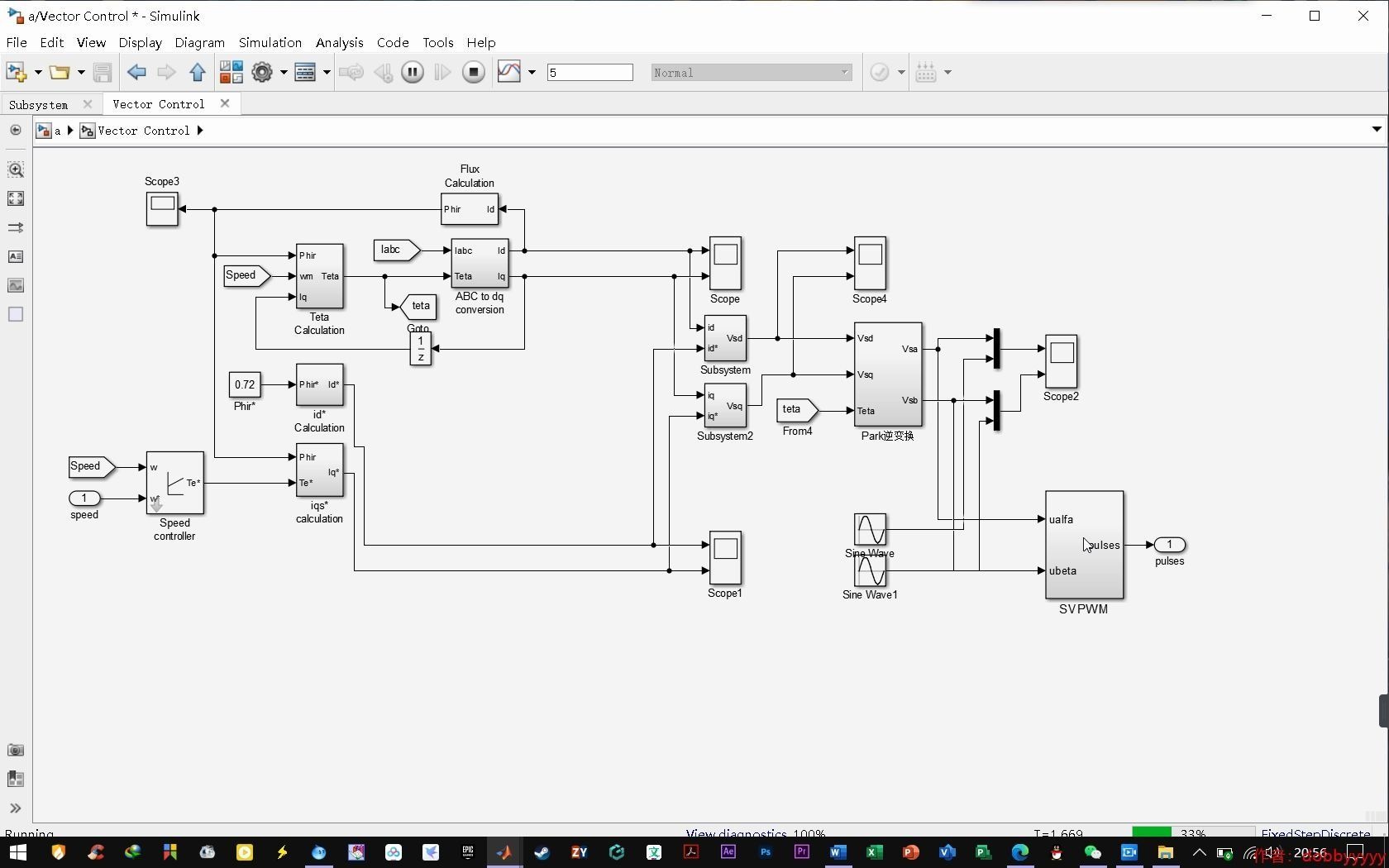Click the Pause simulation button

(x=412, y=73)
